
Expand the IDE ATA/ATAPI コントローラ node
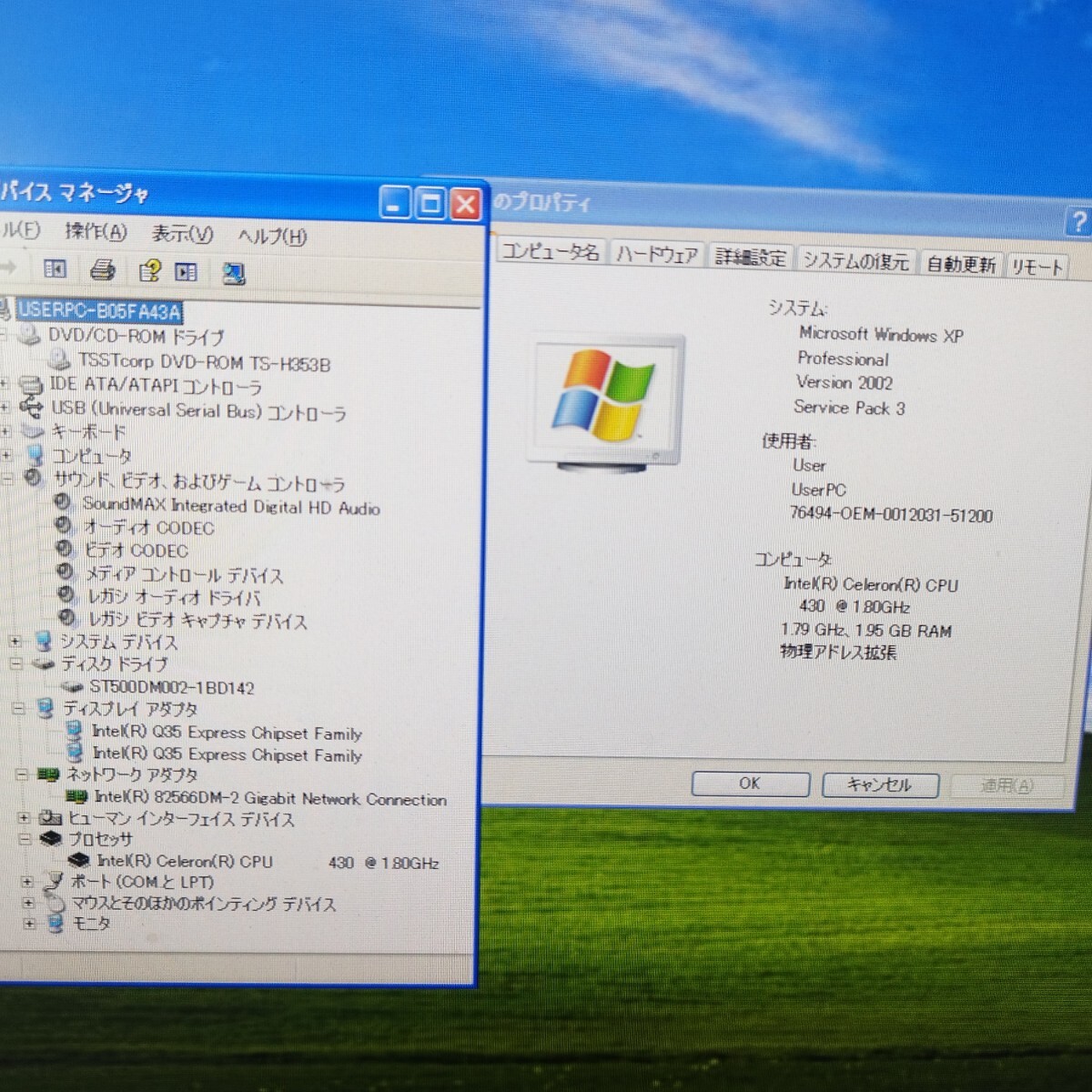(5, 384)
